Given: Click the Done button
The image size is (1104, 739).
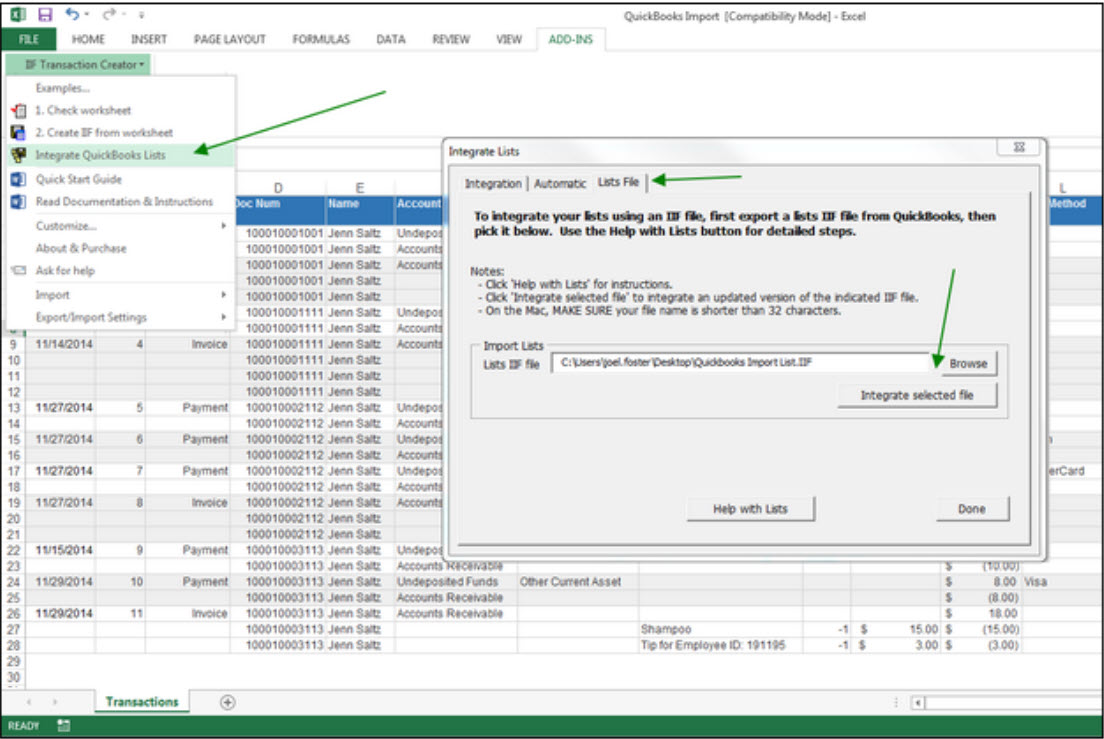Looking at the screenshot, I should [x=972, y=509].
